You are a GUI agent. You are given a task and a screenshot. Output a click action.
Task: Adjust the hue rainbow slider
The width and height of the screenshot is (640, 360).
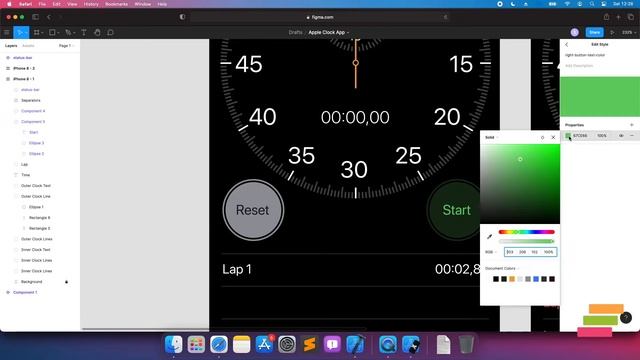pos(527,232)
